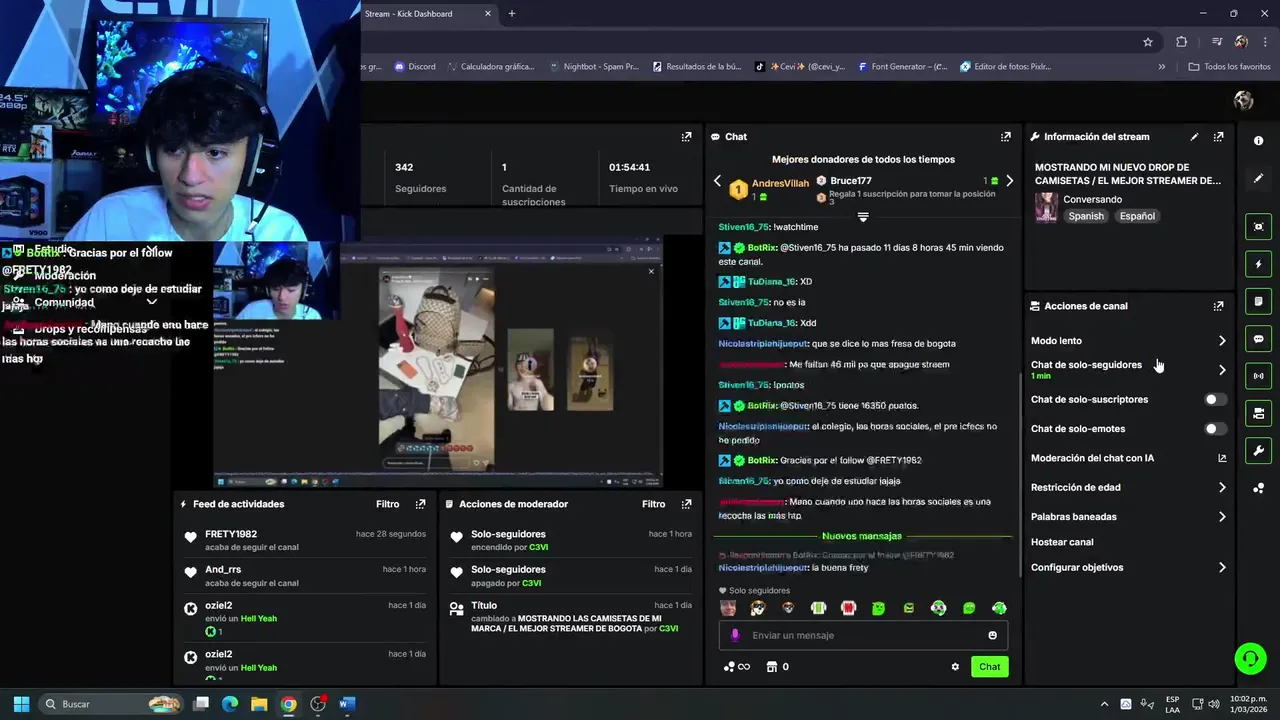Open Word from the taskbar
Image resolution: width=1280 pixels, height=720 pixels.
(x=347, y=704)
